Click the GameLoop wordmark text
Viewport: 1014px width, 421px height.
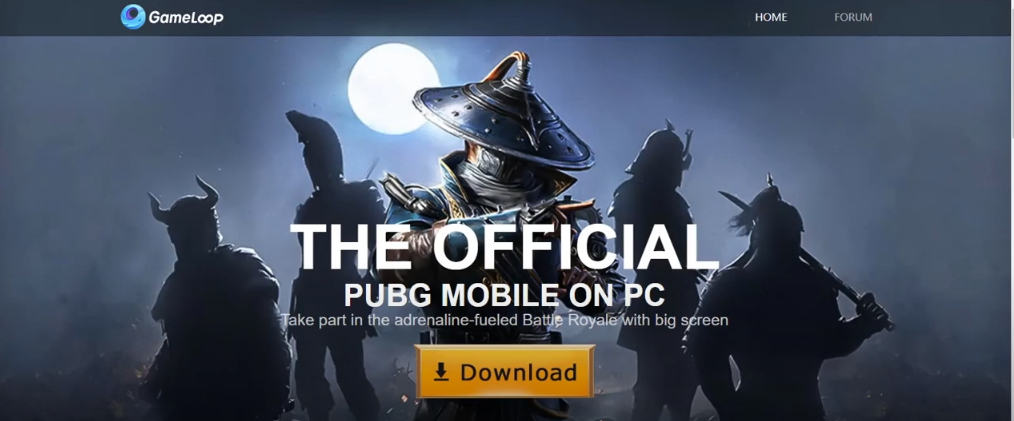click(186, 17)
